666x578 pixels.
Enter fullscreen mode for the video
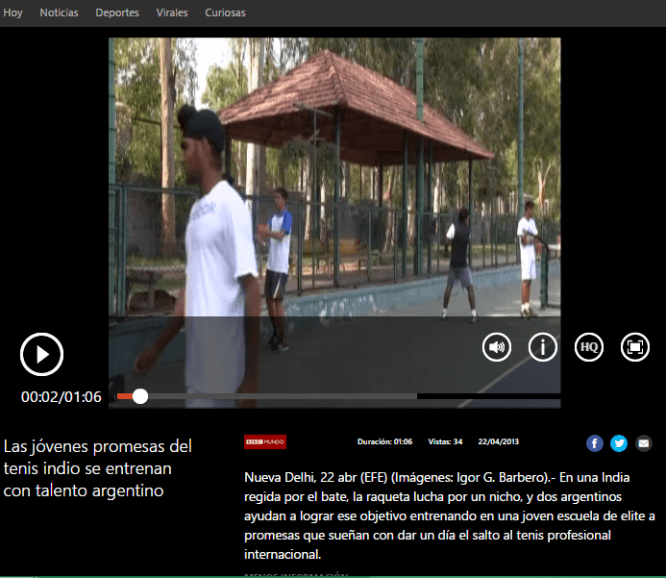tap(635, 347)
